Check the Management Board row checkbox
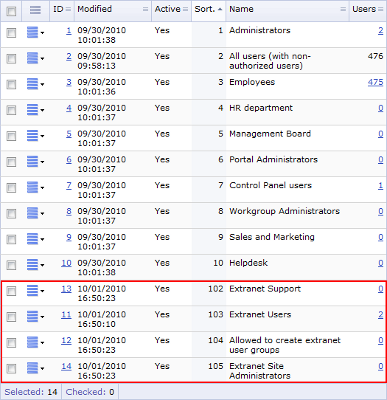The image size is (387, 400). point(11,136)
